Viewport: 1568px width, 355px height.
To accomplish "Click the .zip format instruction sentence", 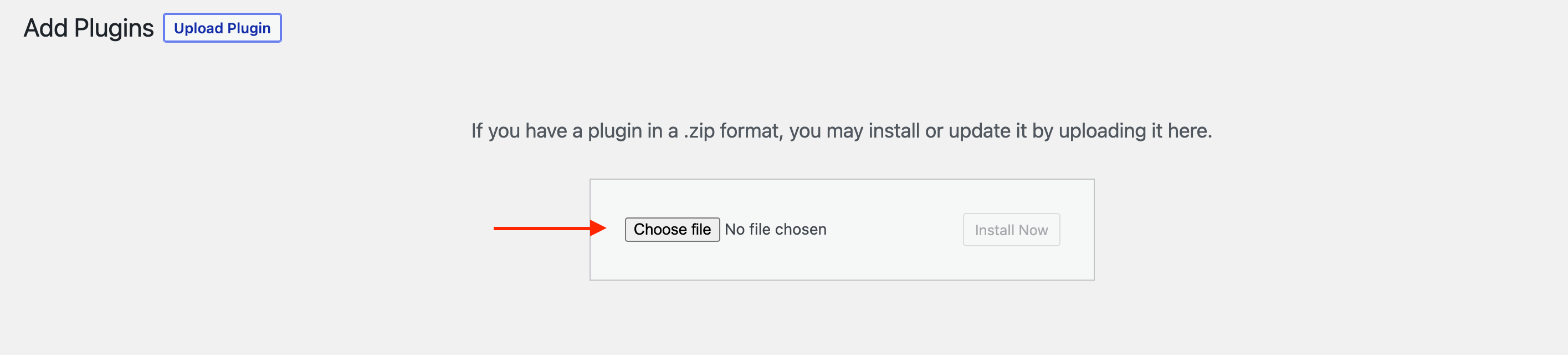I will [x=841, y=131].
